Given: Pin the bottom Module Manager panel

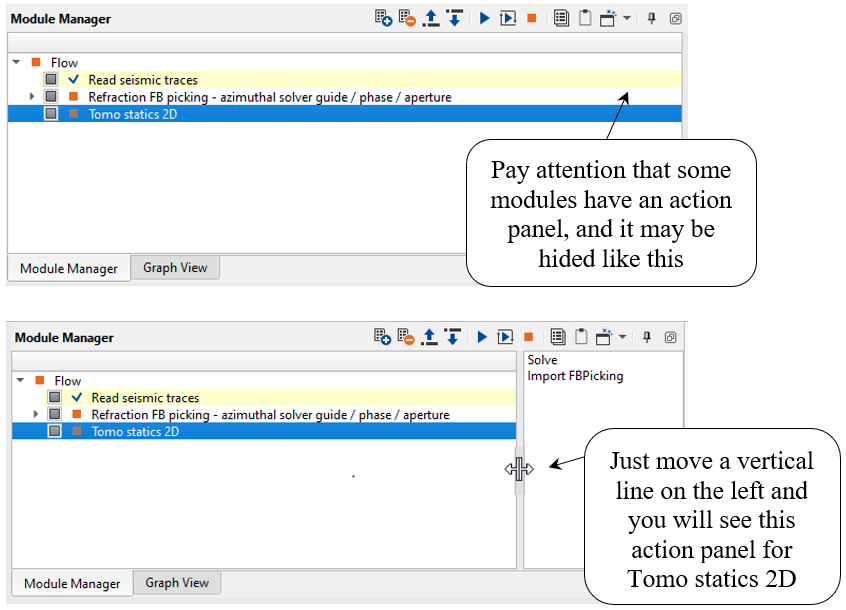Looking at the screenshot, I should pos(647,337).
